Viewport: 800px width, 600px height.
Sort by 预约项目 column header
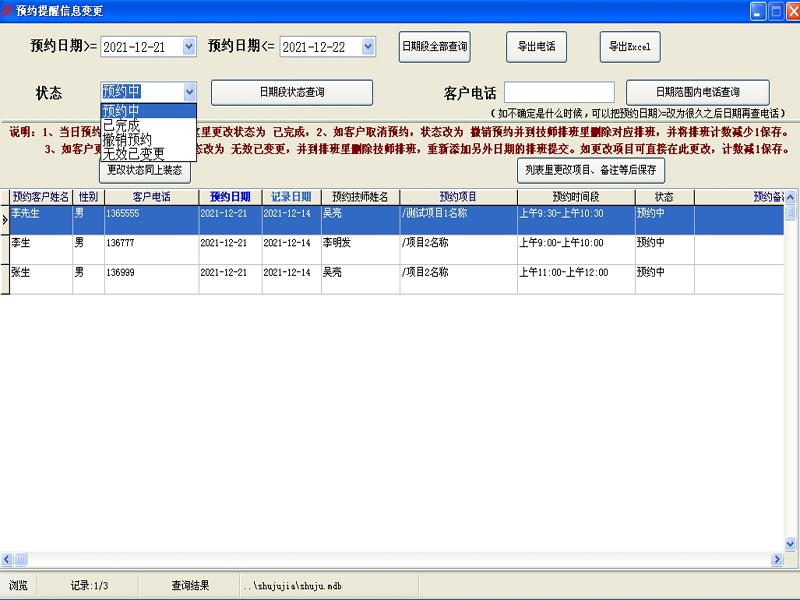458,197
